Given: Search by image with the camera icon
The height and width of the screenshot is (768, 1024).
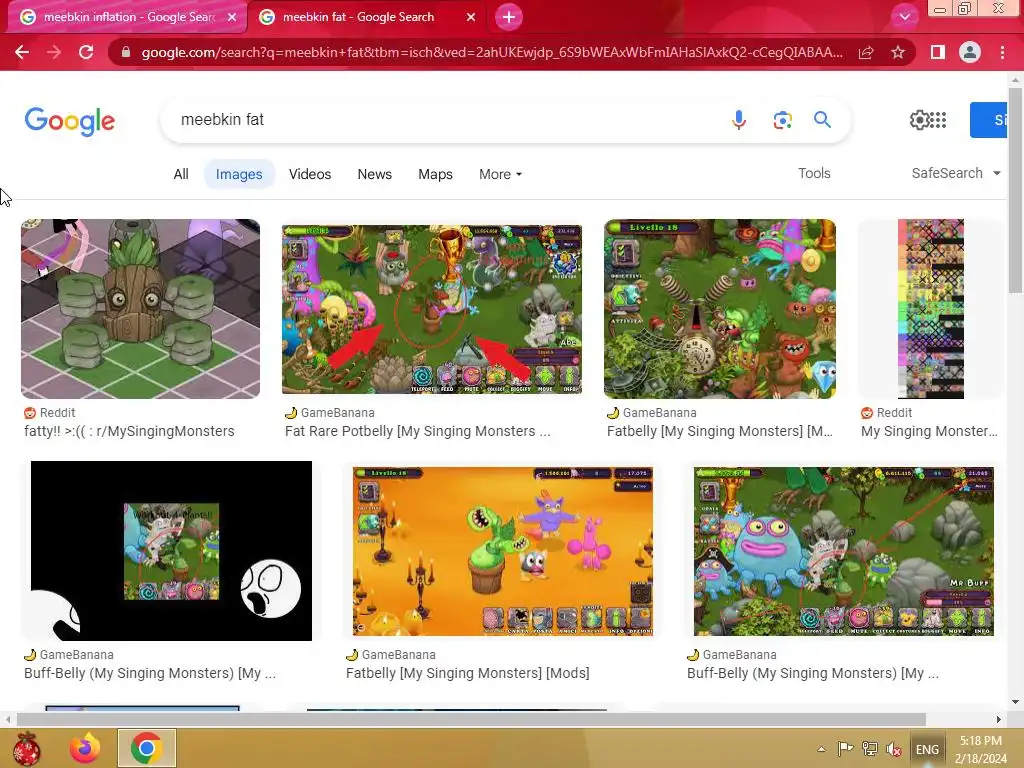Looking at the screenshot, I should 782,120.
